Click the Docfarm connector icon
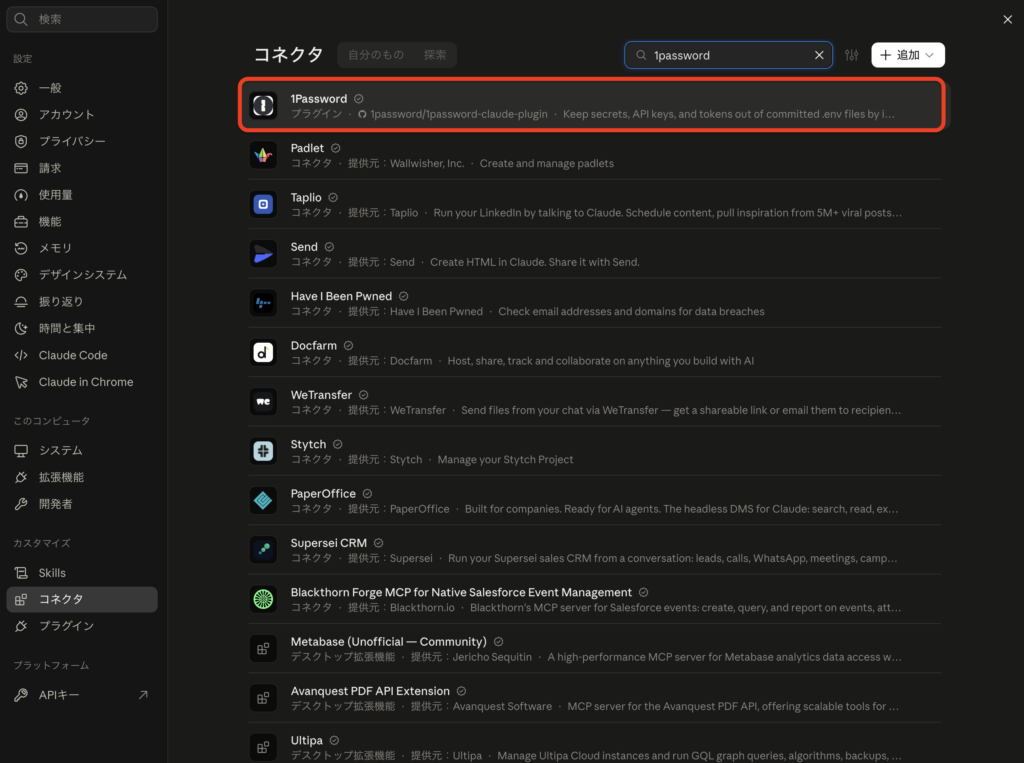1024x763 pixels. [263, 352]
